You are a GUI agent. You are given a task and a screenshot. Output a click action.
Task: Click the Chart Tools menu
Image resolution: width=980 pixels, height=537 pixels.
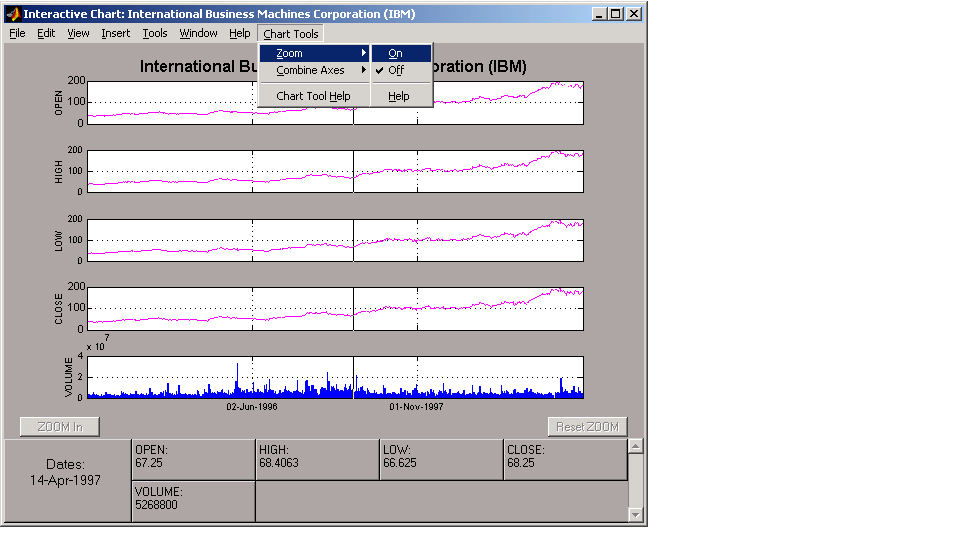tap(291, 34)
